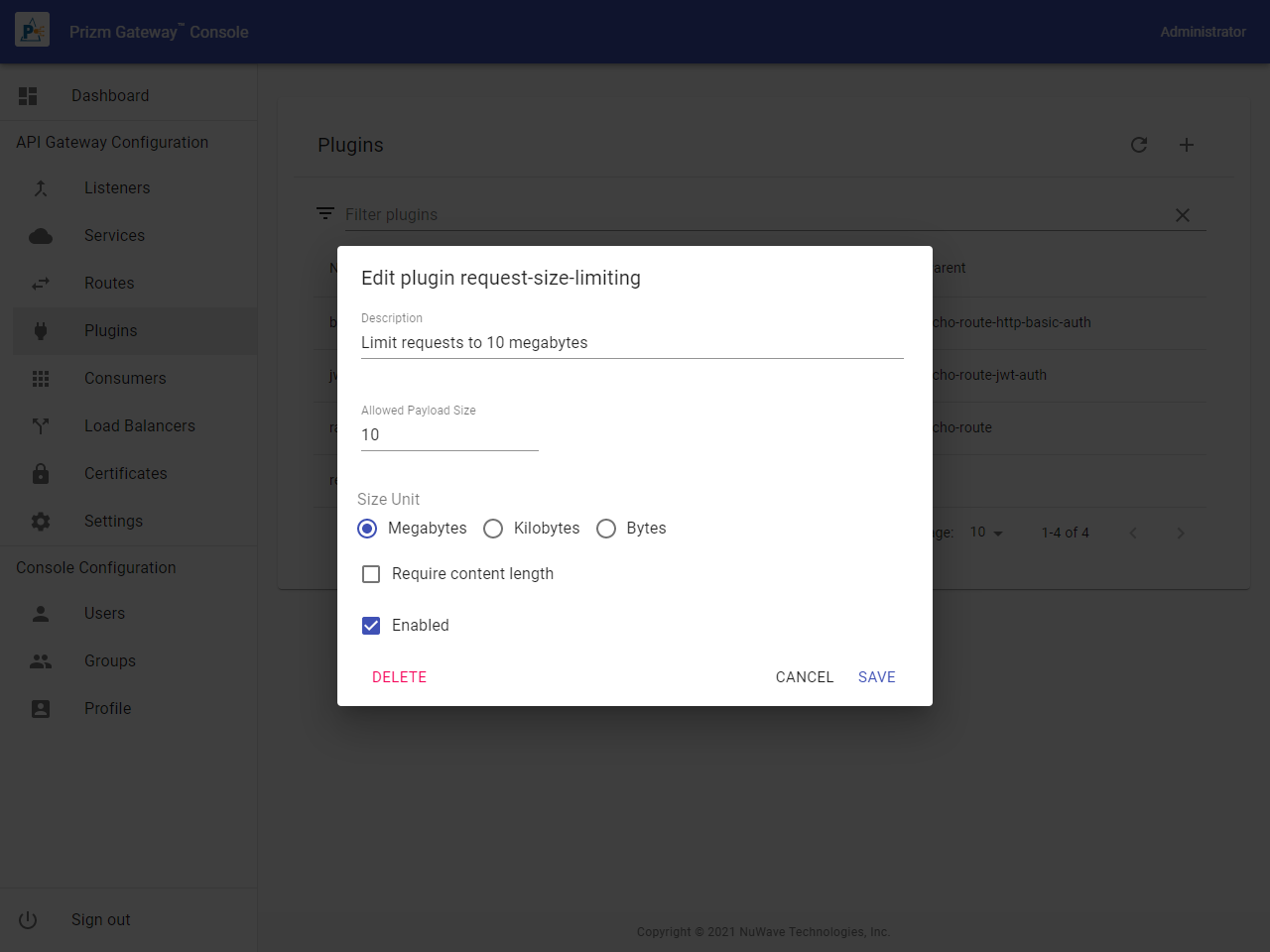Navigate to Consumers page
This screenshot has width=1270, height=952.
pyautogui.click(x=125, y=379)
